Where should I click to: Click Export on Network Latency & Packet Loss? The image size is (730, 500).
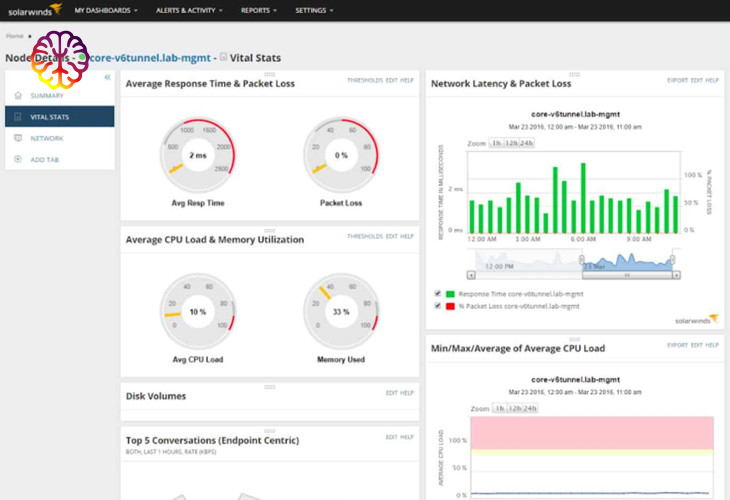[x=677, y=81]
